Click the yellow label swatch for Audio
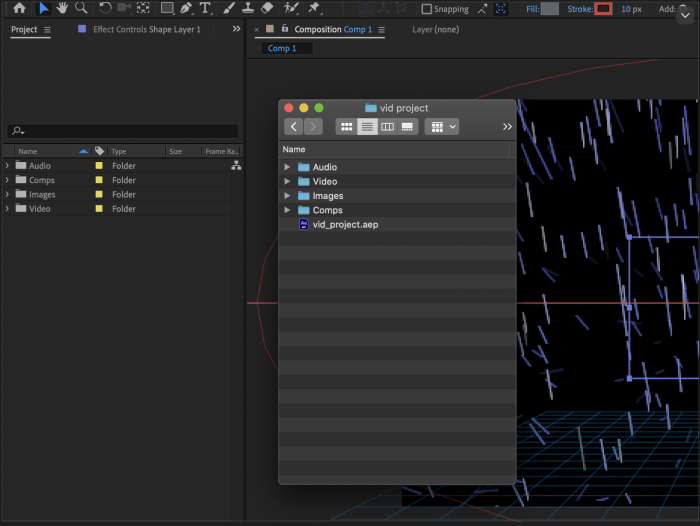 [x=99, y=166]
